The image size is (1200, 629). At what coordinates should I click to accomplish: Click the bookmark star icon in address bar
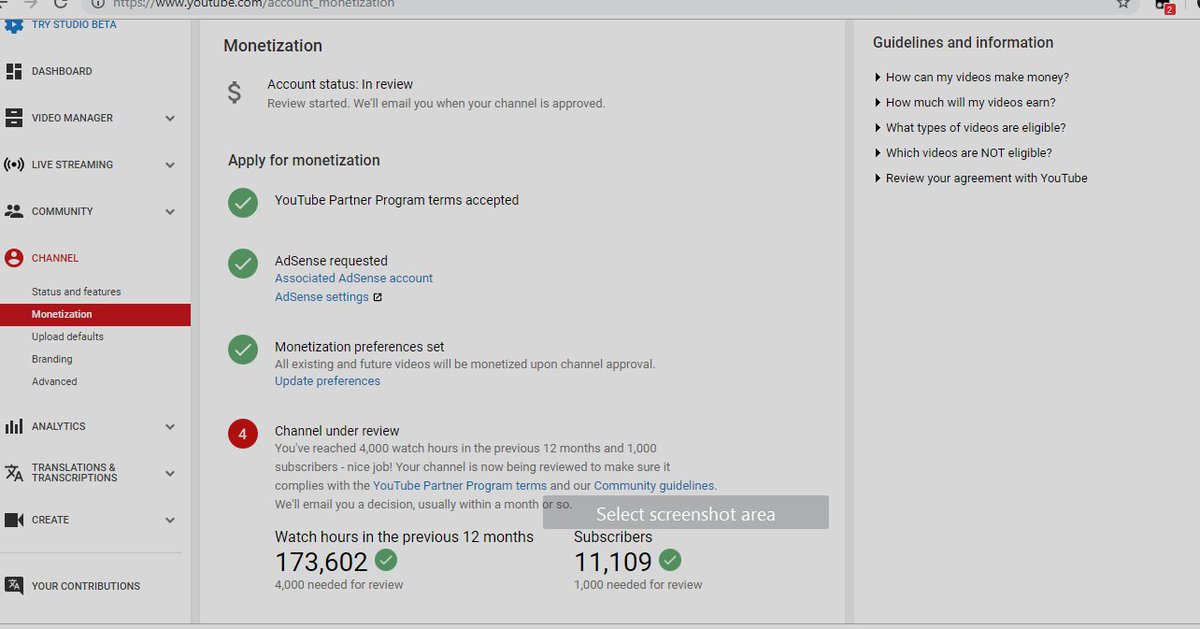(1123, 4)
